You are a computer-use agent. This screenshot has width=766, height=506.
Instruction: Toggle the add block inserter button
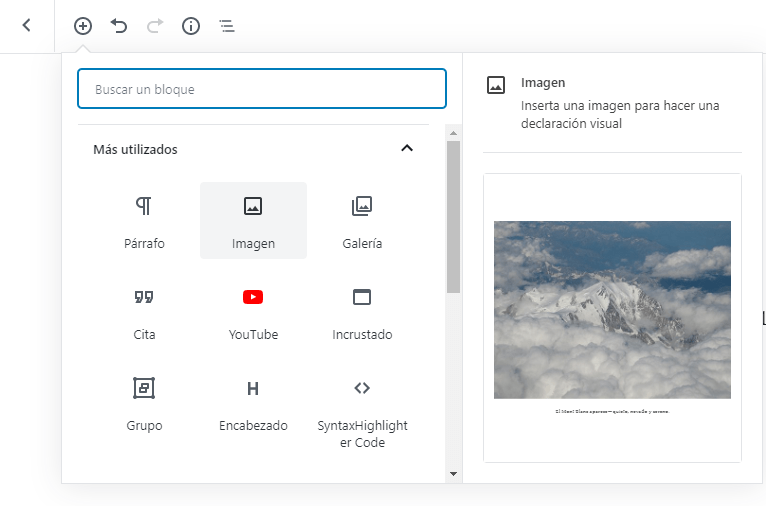click(83, 26)
